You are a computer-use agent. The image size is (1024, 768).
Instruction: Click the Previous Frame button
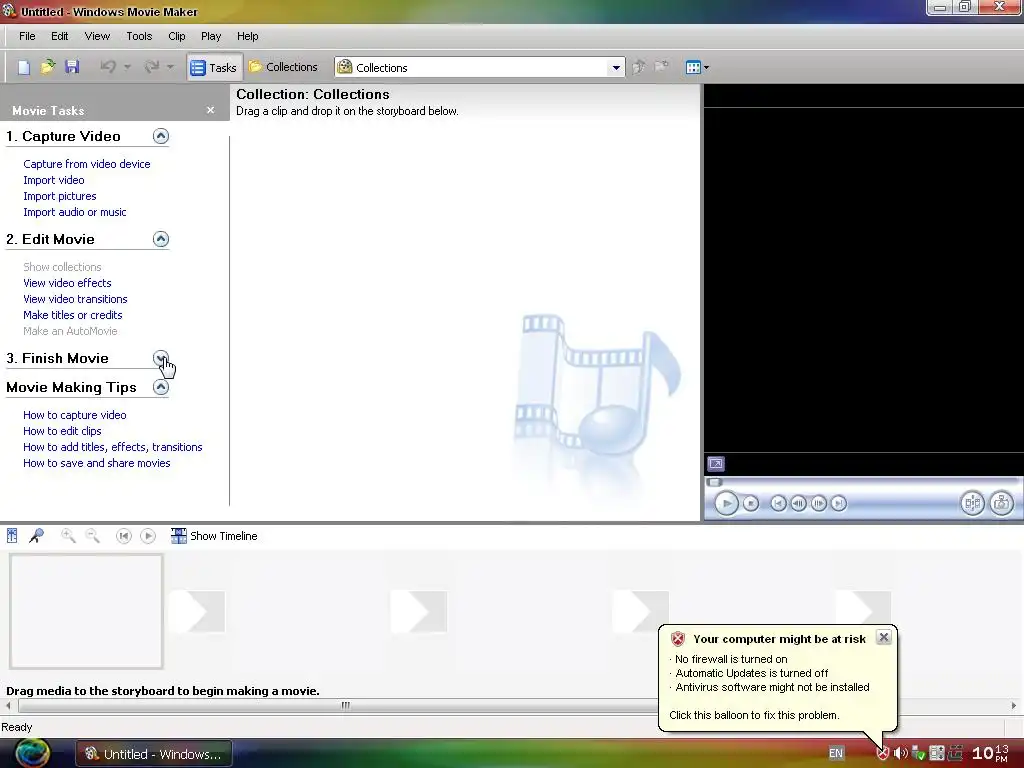pyautogui.click(x=798, y=503)
